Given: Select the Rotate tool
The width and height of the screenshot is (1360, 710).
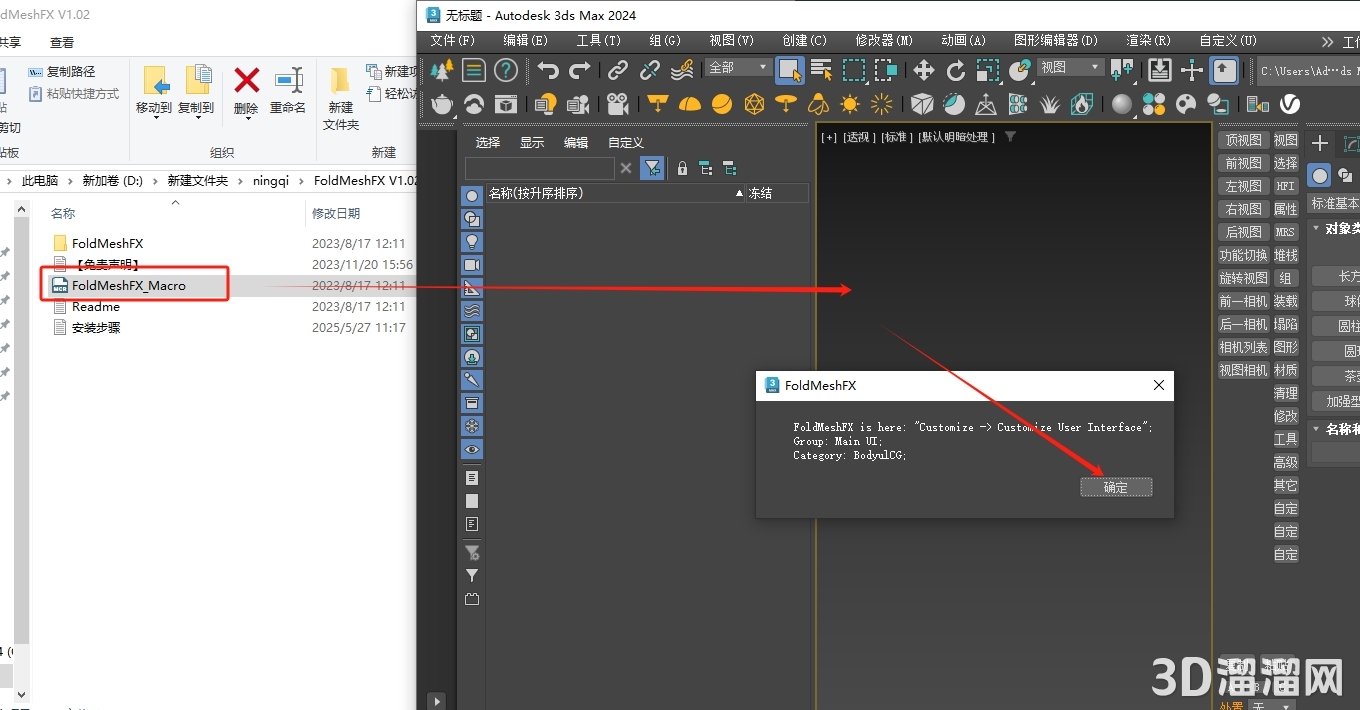Looking at the screenshot, I should pos(956,70).
